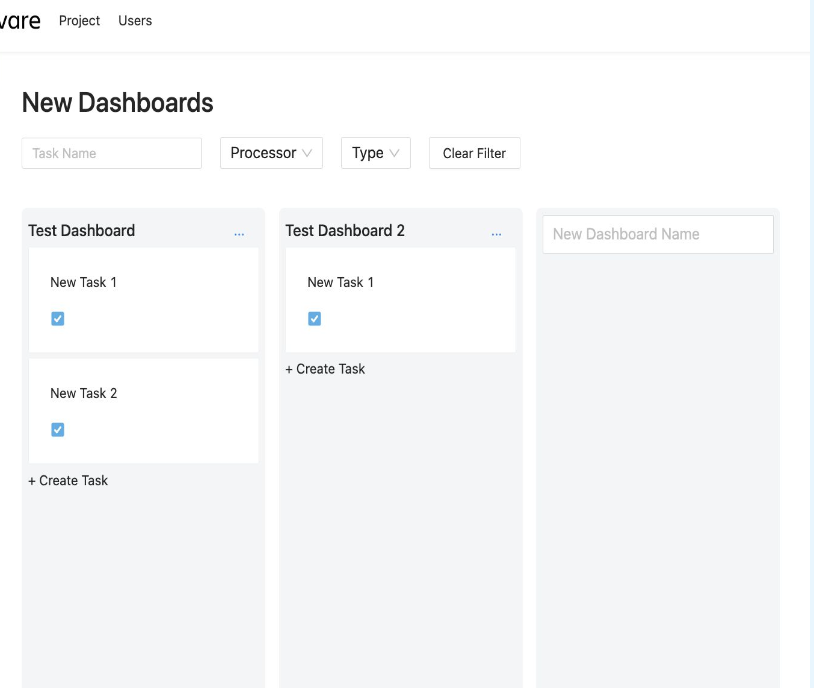Toggle checkbox on New Task 1 in Test Dashboard

point(57,318)
